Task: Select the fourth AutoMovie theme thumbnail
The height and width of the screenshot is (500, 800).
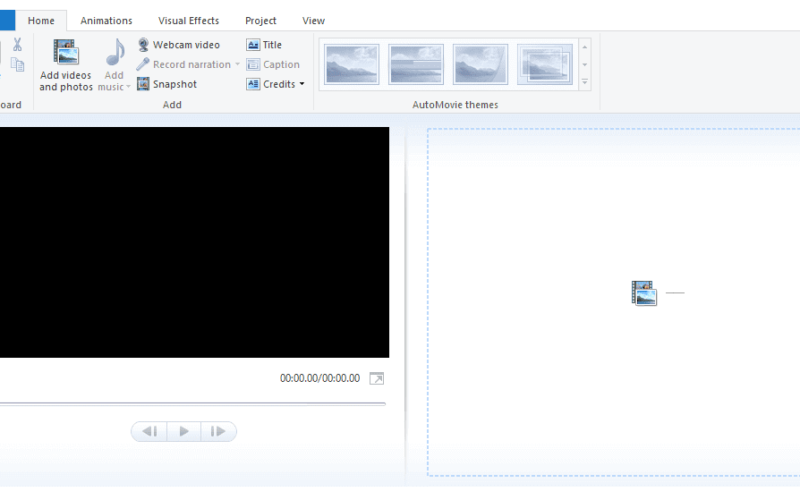Action: click(544, 64)
